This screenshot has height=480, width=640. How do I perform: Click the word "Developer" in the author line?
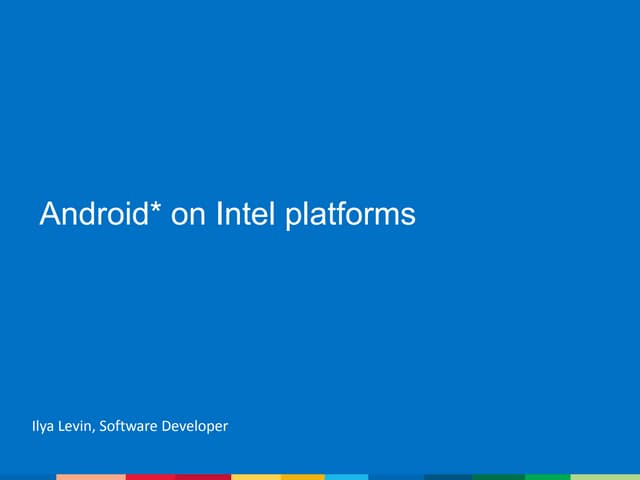click(195, 427)
